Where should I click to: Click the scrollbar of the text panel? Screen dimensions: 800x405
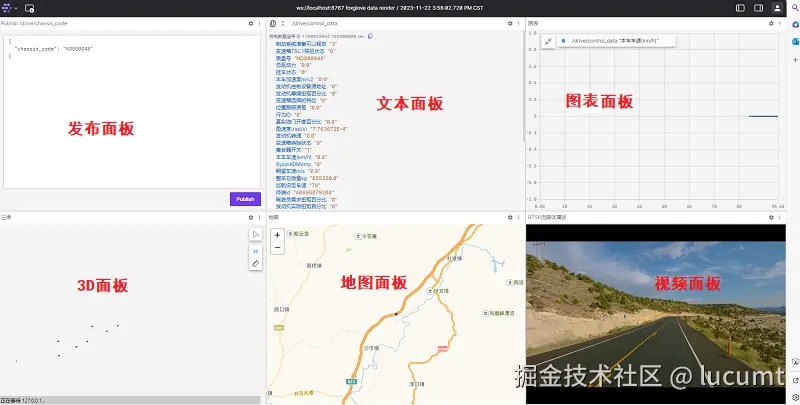click(523, 87)
